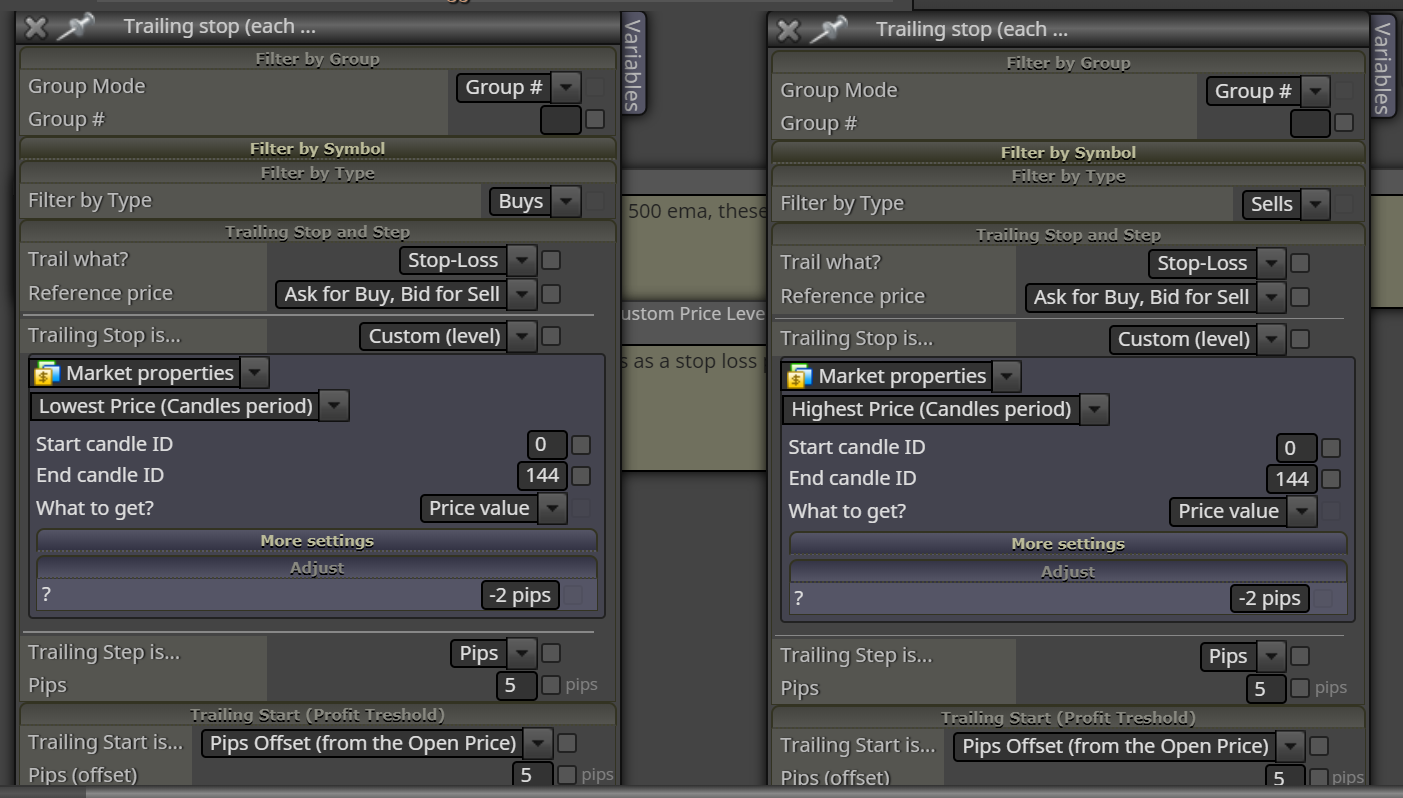Collapse Adjust section in right panel
The width and height of the screenshot is (1403, 798).
point(1068,572)
